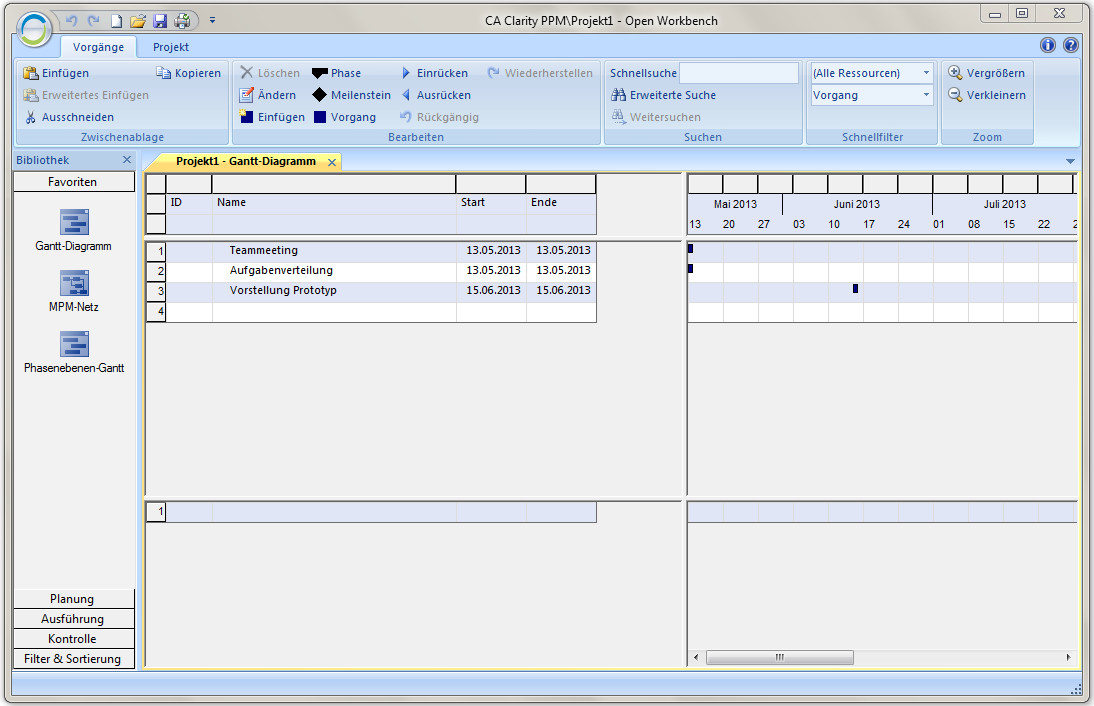Screen dimensions: 1094x706
Task: Expand the quick access toolbar customize arrow
Action: click(x=212, y=21)
